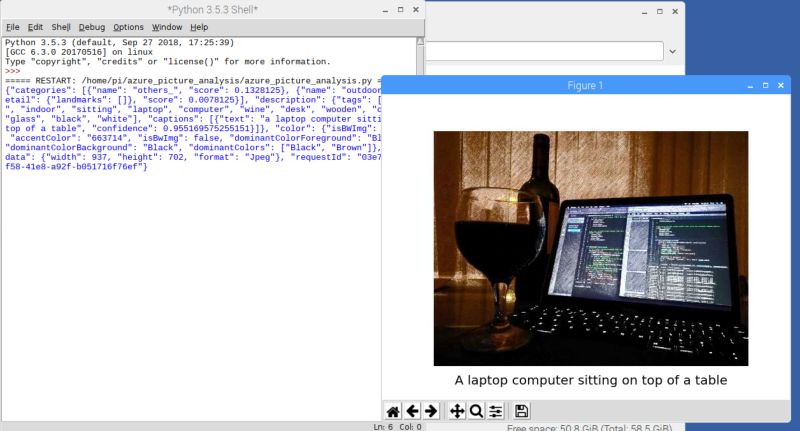Close the Figure 1 window

pos(781,86)
